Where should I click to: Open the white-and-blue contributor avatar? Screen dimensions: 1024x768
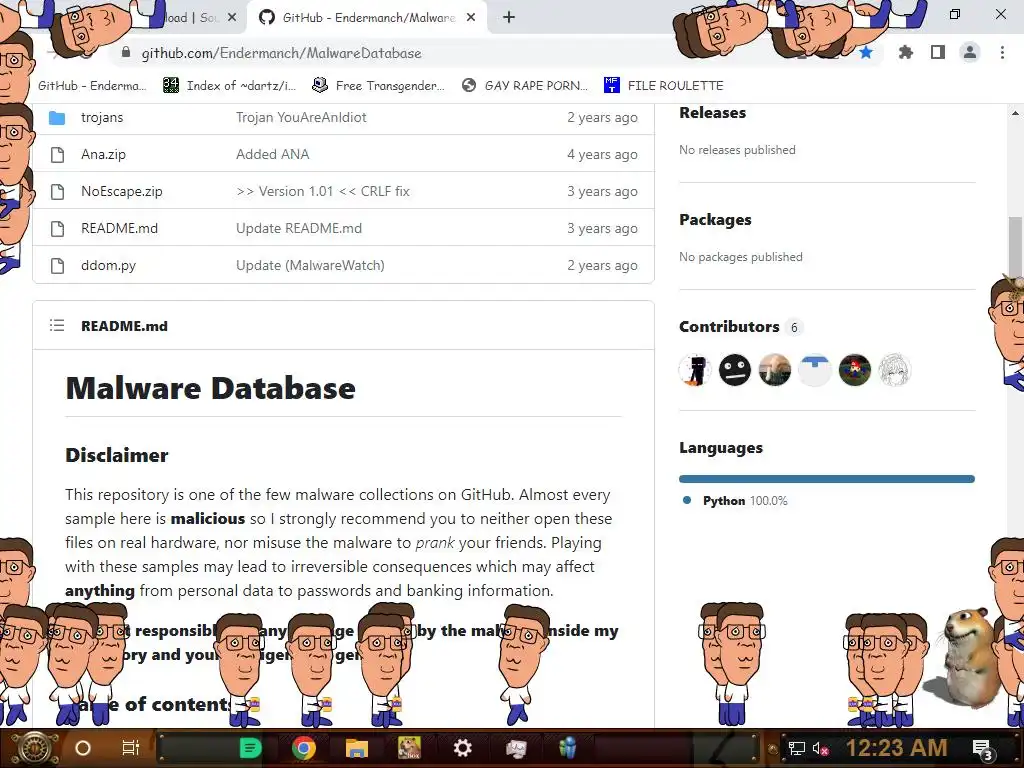click(x=814, y=370)
